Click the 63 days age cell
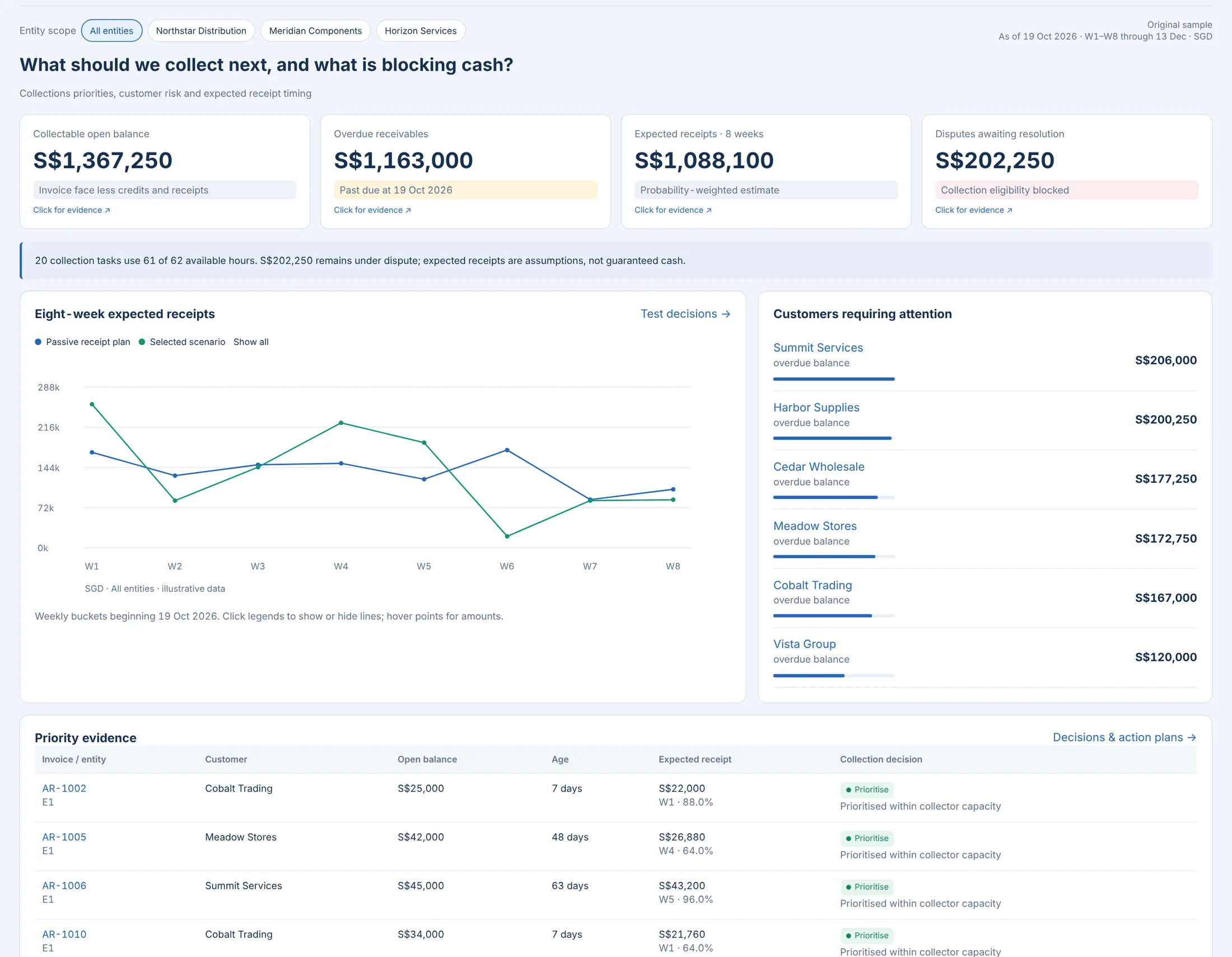This screenshot has height=957, width=1232. tap(570, 885)
